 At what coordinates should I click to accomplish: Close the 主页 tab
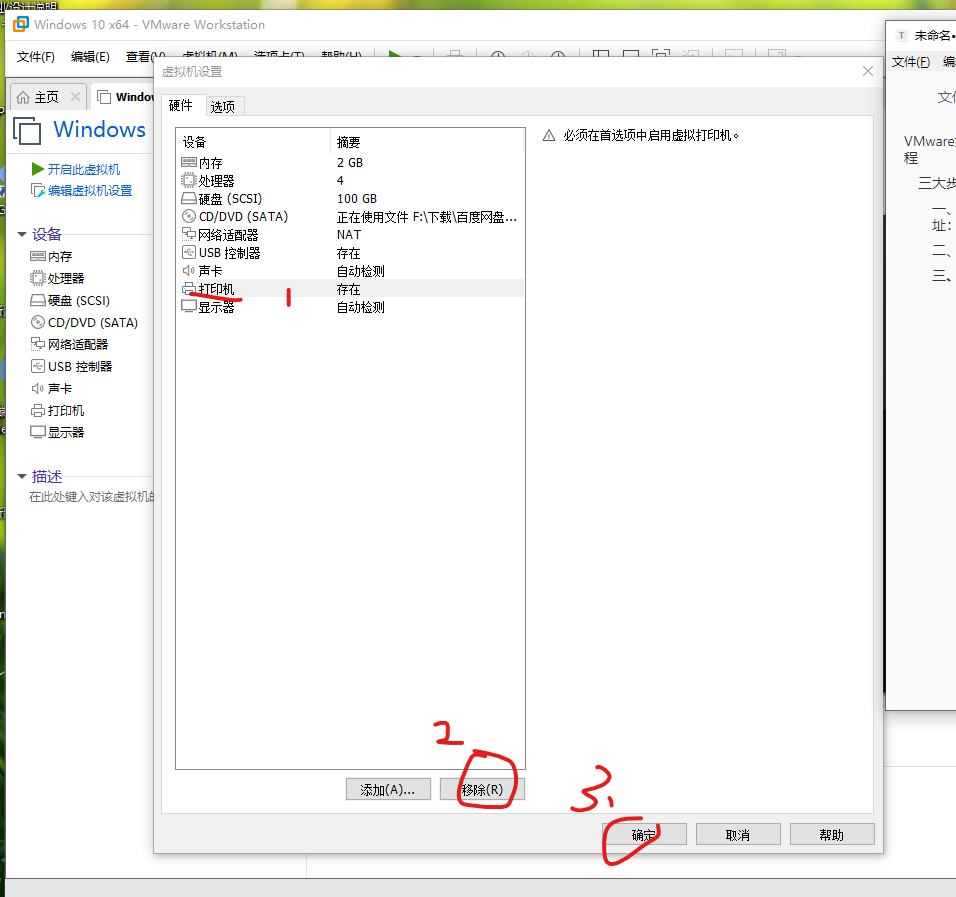click(75, 96)
